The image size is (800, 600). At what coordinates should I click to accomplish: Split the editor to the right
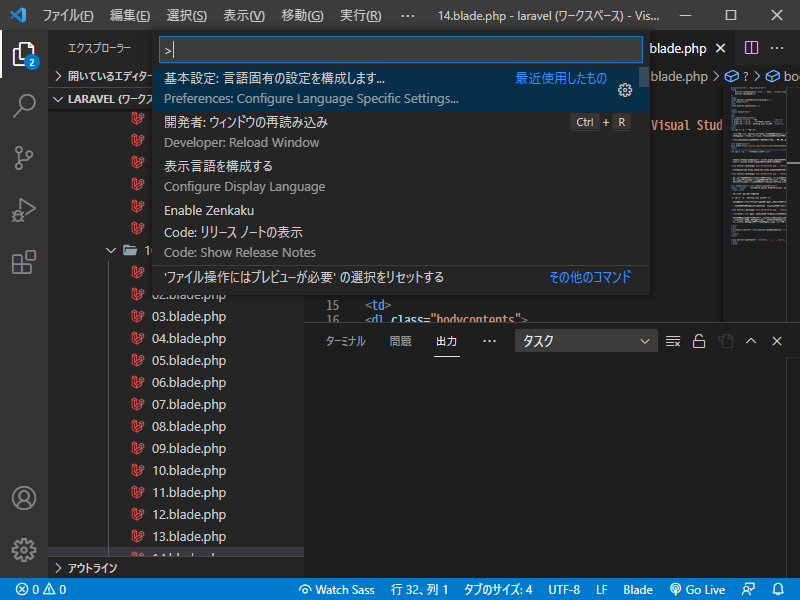[751, 48]
